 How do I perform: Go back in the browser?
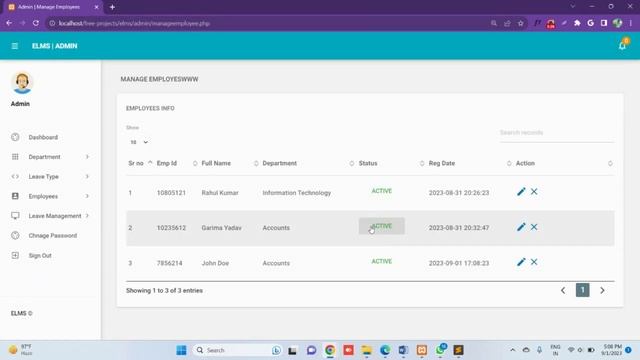[9, 23]
